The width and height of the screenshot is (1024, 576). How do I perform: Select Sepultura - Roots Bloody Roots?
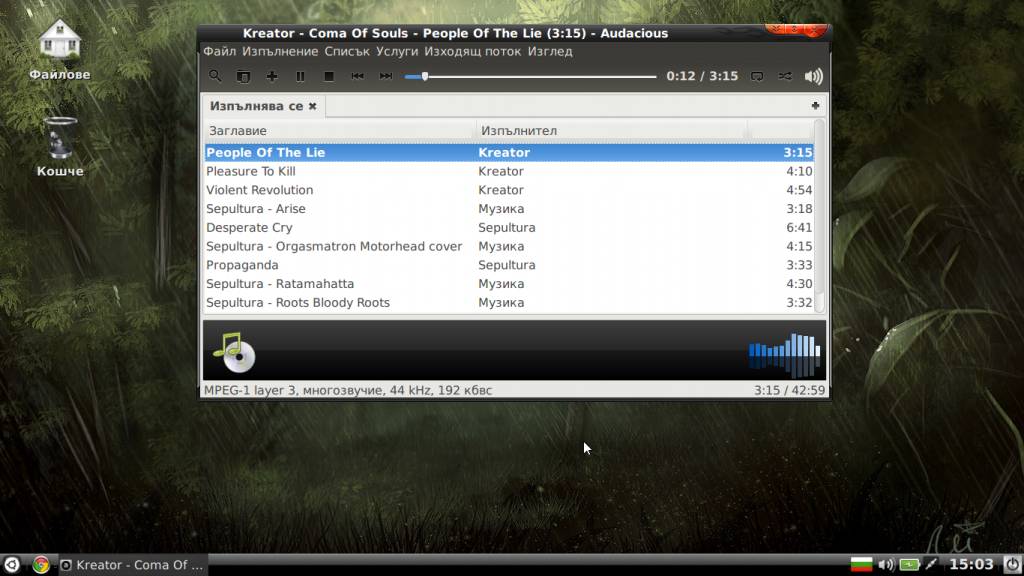pos(509,302)
